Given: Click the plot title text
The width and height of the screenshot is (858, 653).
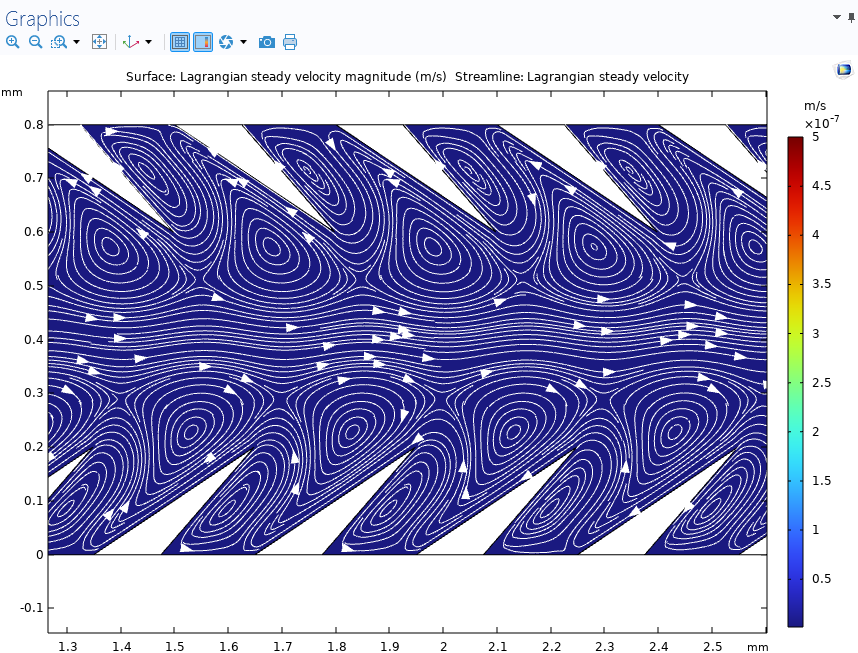Looking at the screenshot, I should [407, 77].
